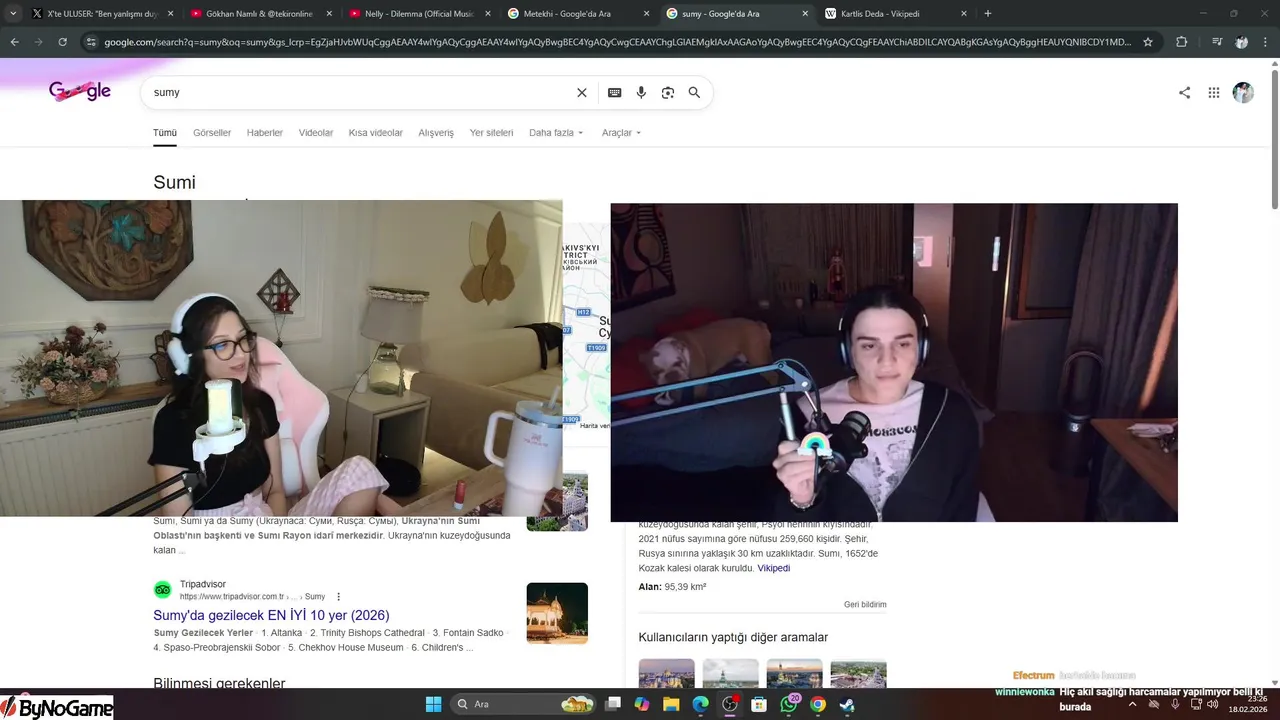Screen dimensions: 1280x720
Task: View site information icon in address bar
Action: (x=91, y=42)
